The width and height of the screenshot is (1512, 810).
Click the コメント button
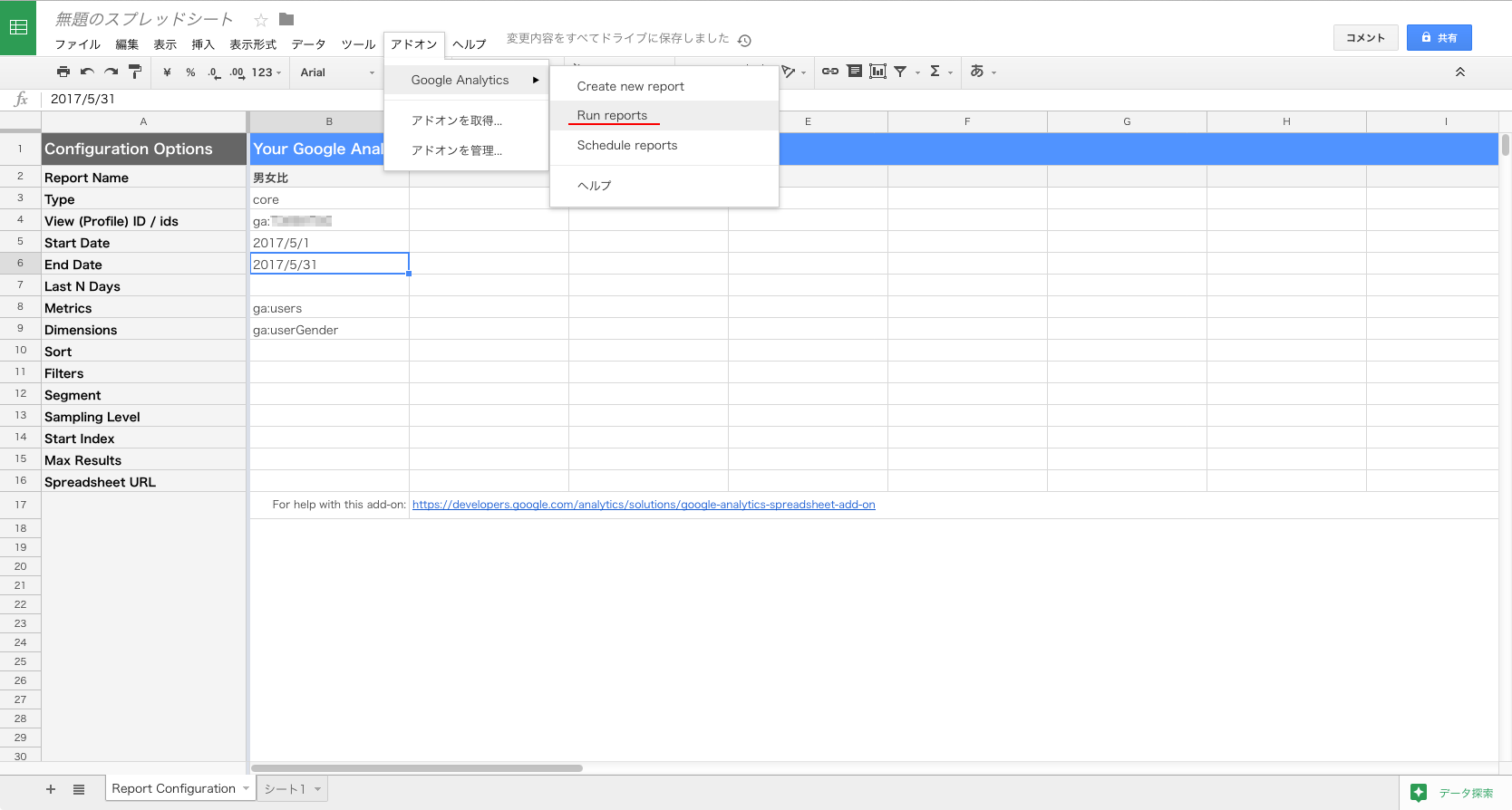tap(1365, 37)
